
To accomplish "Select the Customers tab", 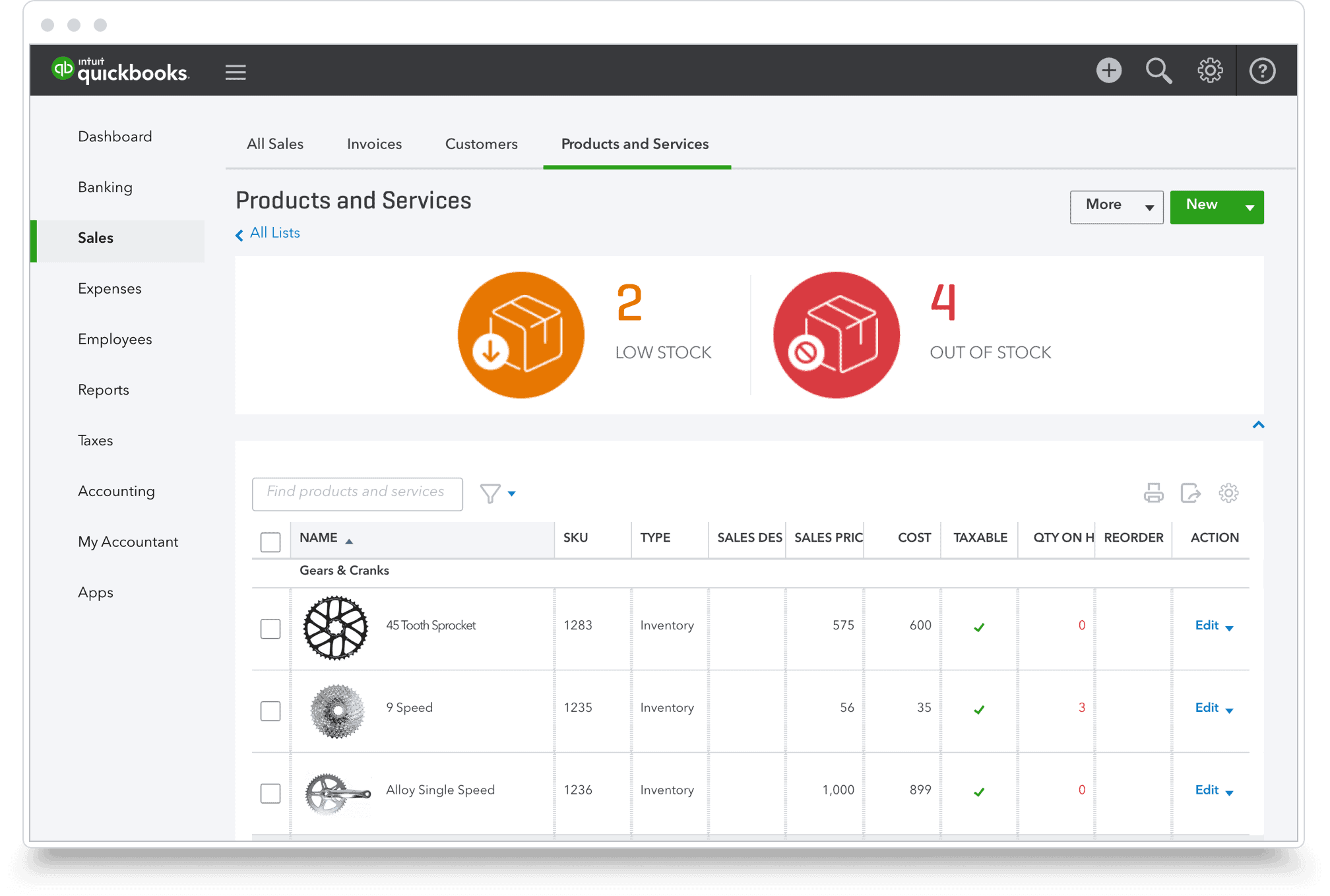I will tap(481, 144).
